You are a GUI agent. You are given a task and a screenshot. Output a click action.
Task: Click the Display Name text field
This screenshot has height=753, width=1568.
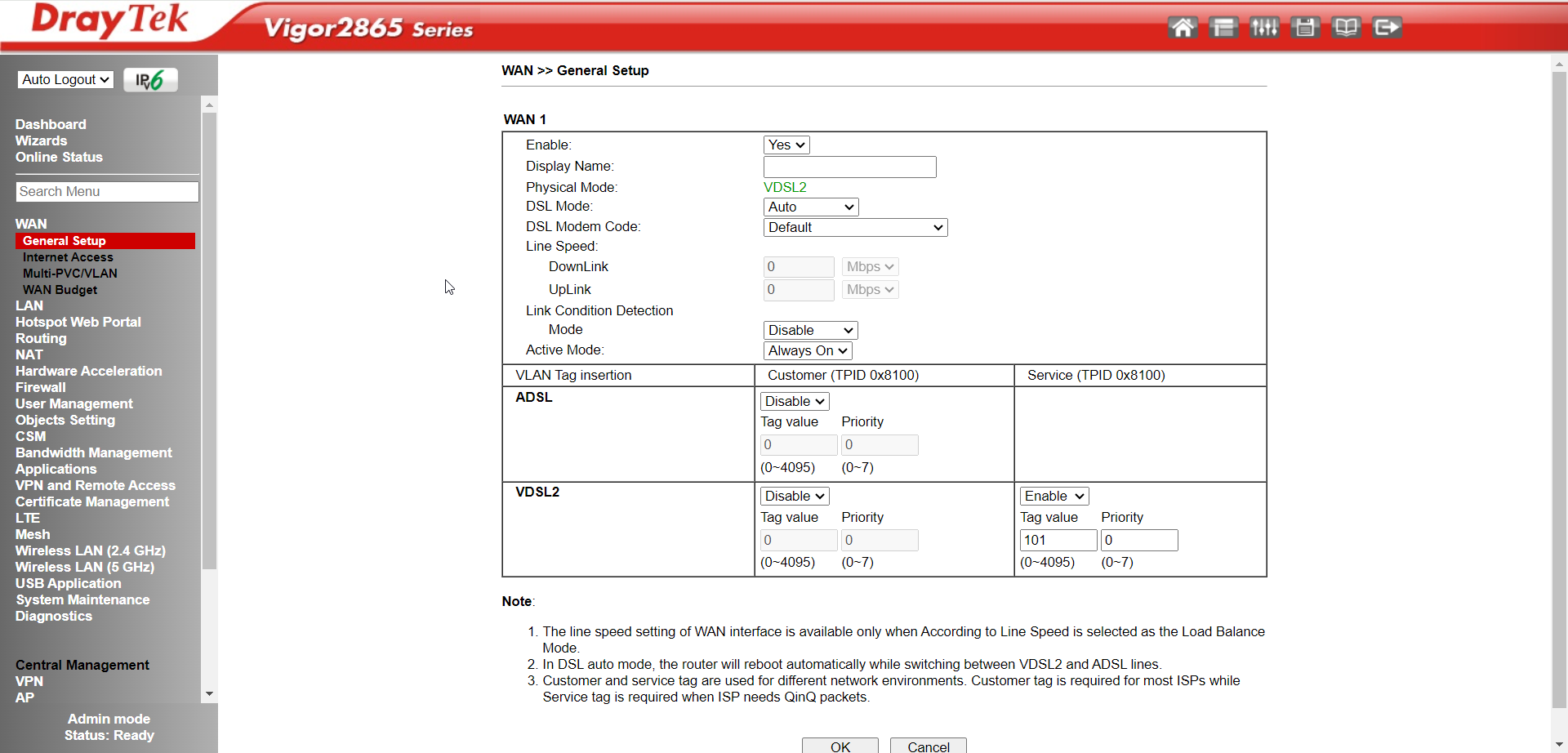pyautogui.click(x=849, y=167)
